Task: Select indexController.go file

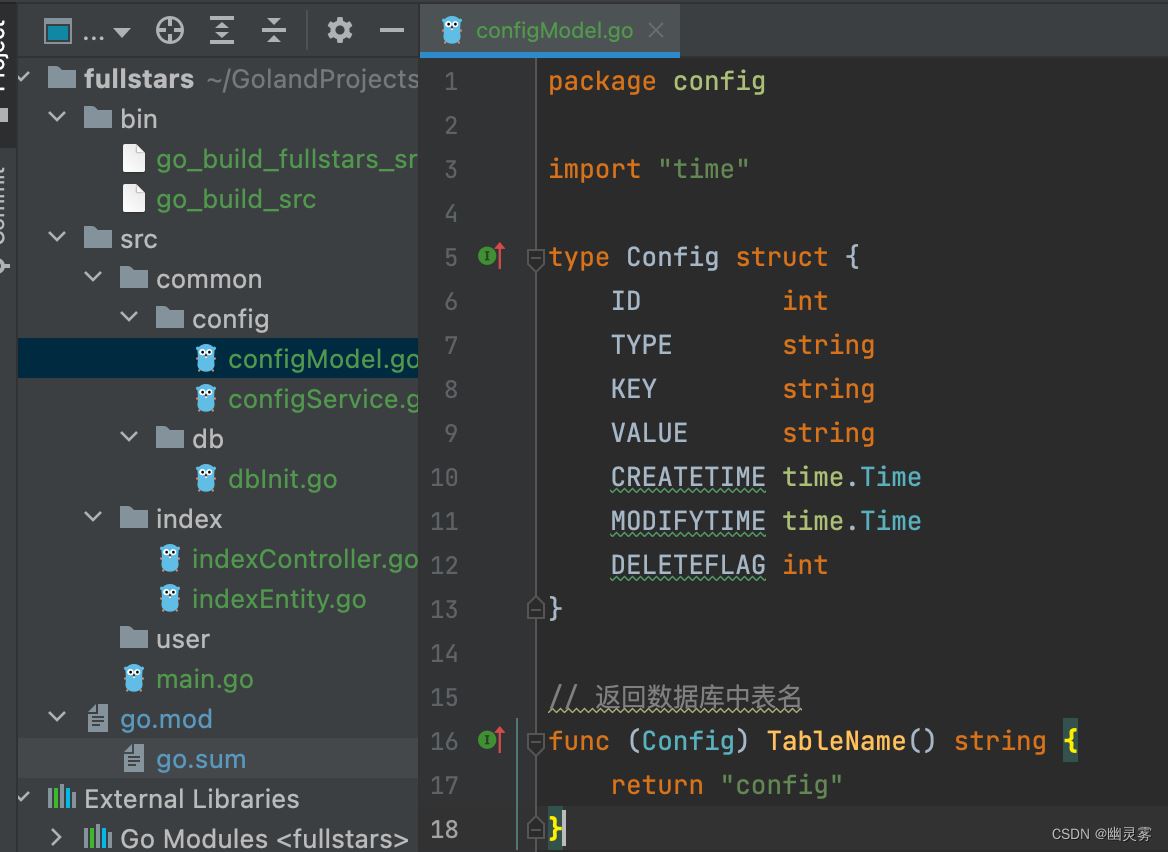Action: click(x=304, y=559)
